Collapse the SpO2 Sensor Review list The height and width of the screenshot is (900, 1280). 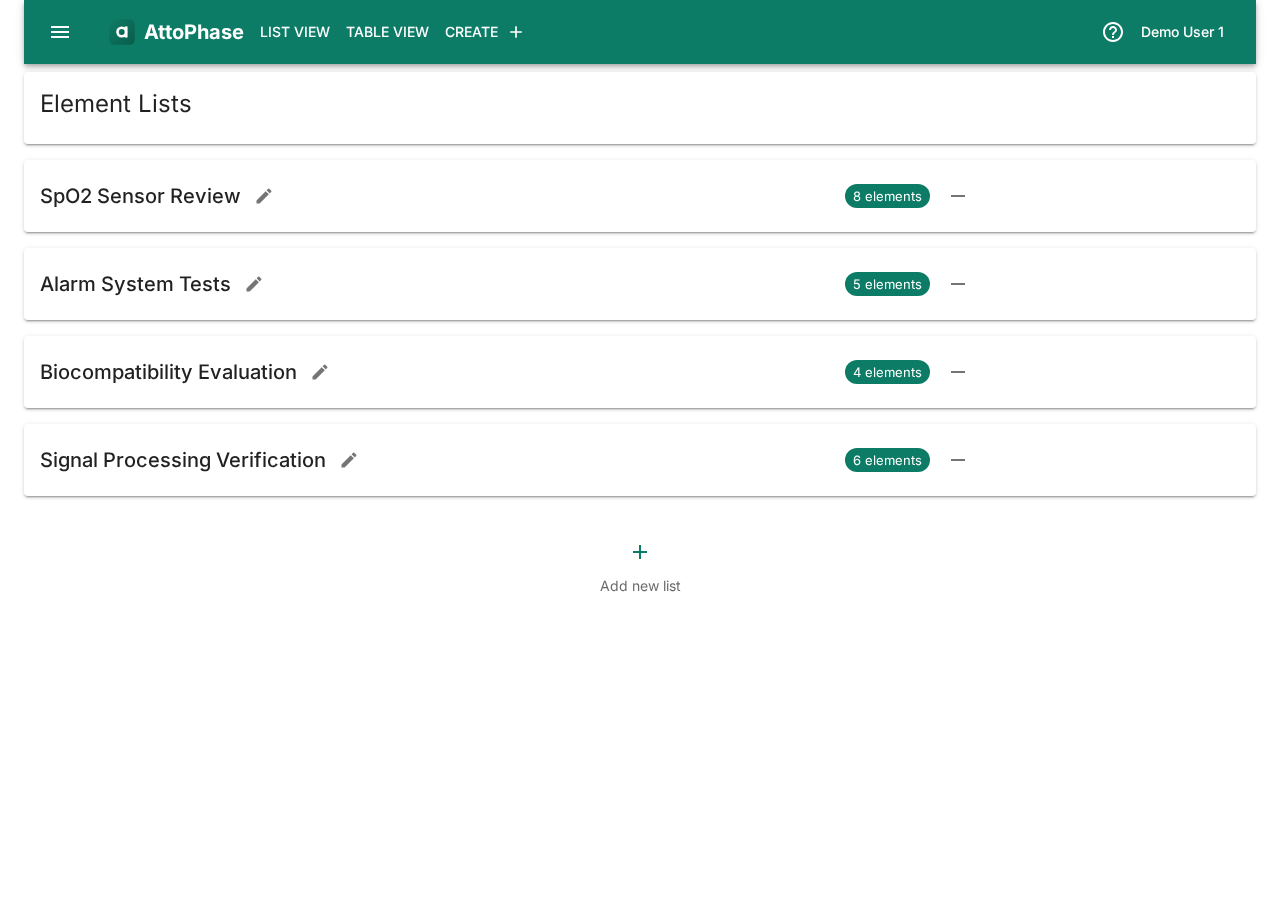coord(957,196)
